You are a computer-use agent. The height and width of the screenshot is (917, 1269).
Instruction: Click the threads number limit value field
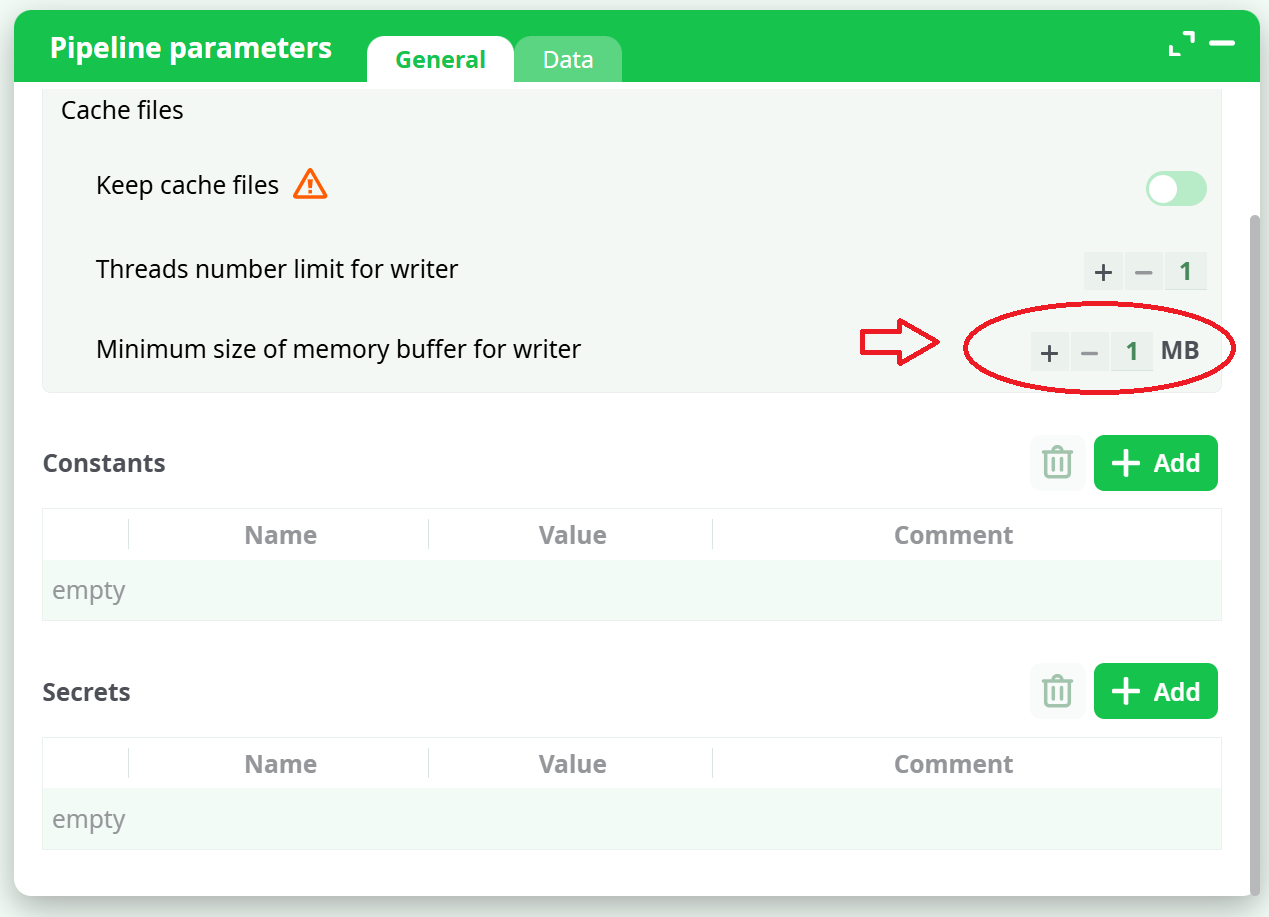(x=1186, y=271)
